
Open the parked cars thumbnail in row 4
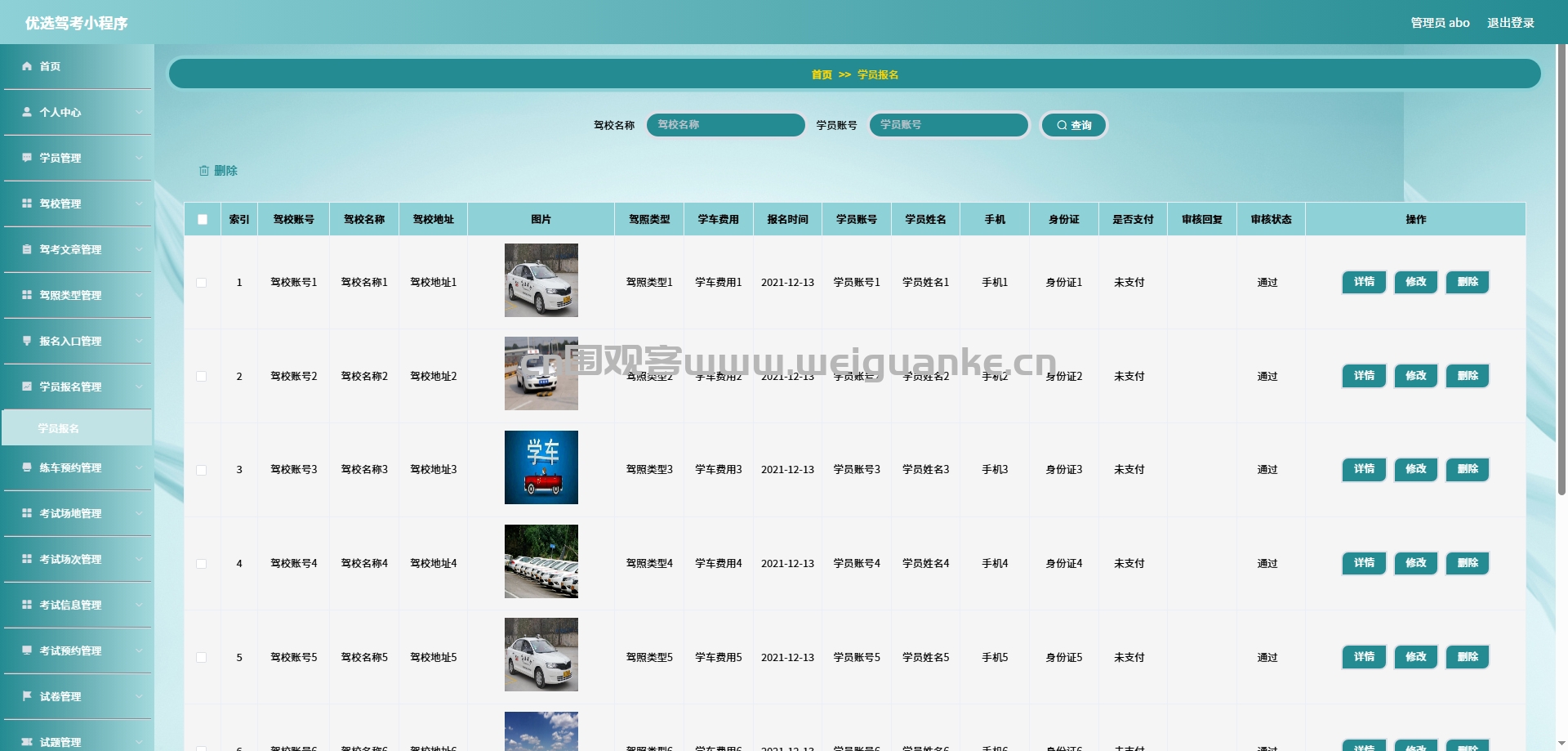point(541,561)
